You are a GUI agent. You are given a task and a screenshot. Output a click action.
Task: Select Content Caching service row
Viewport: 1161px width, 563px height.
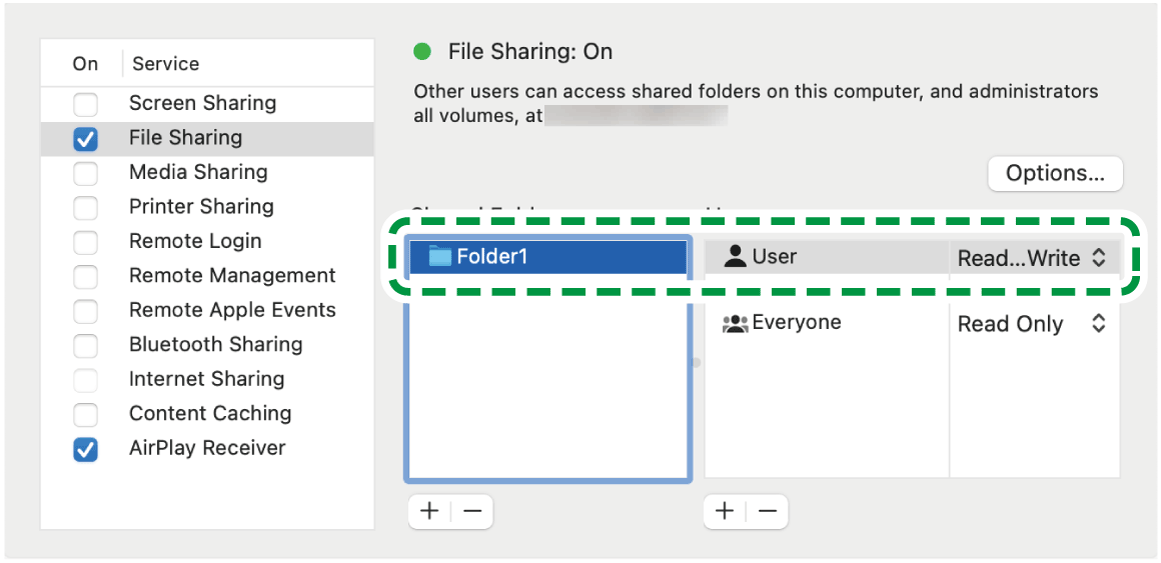pos(210,414)
